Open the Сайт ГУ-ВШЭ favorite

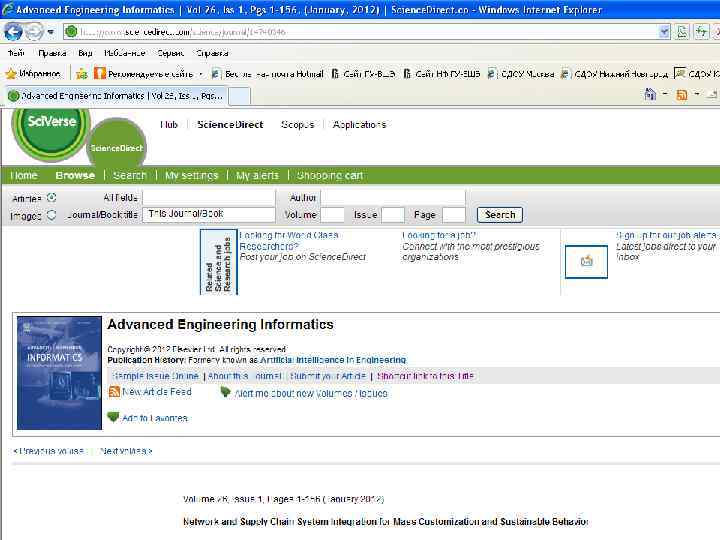pyautogui.click(x=363, y=74)
